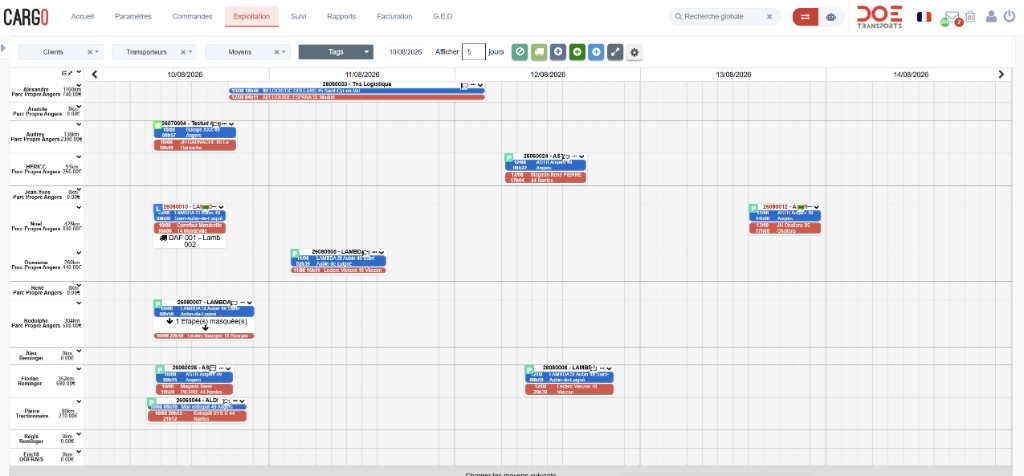Expand the left side panel arrow

click(x=3, y=48)
